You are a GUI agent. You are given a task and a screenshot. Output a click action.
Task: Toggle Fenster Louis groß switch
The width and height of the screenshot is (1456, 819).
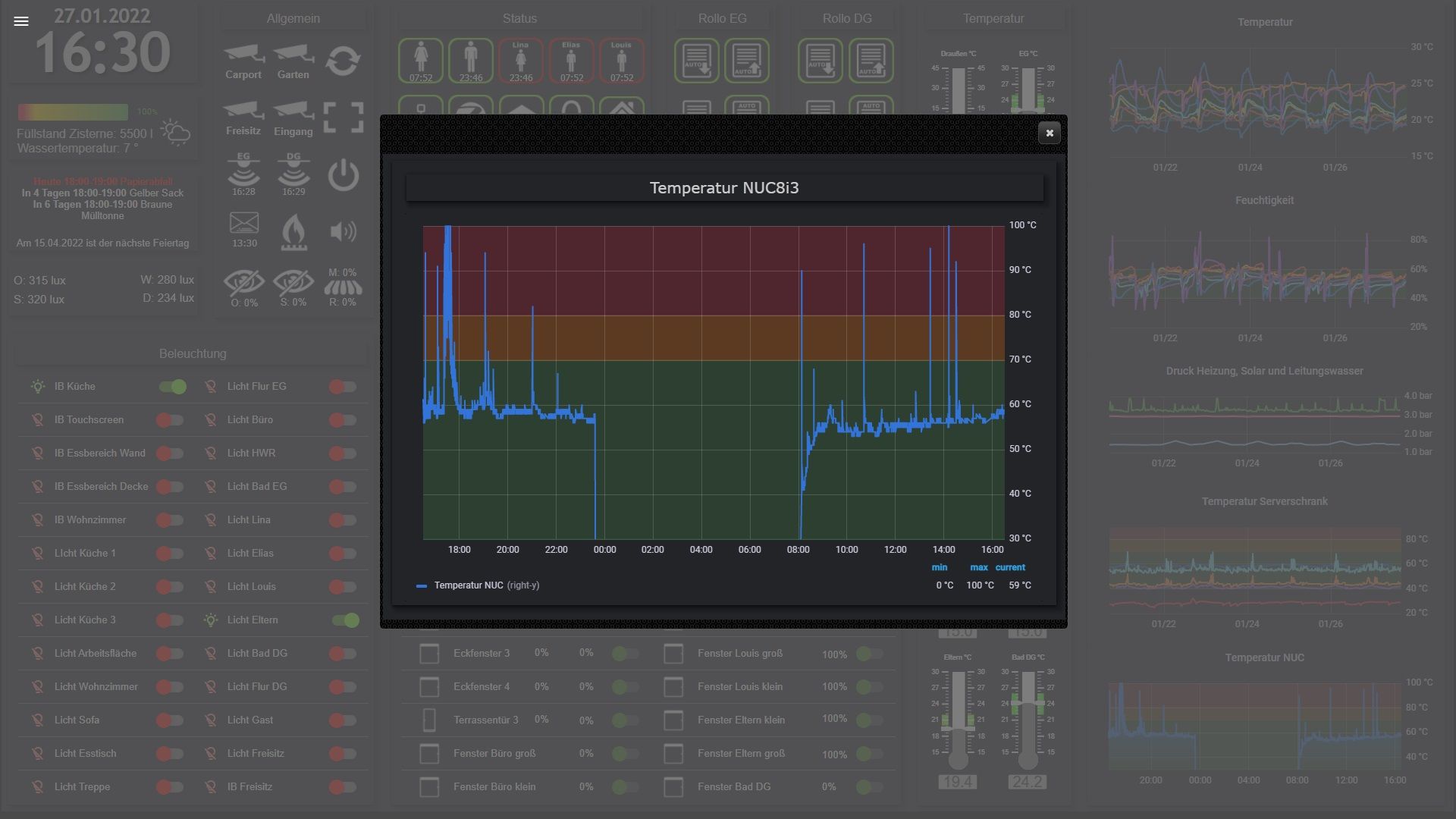point(869,654)
